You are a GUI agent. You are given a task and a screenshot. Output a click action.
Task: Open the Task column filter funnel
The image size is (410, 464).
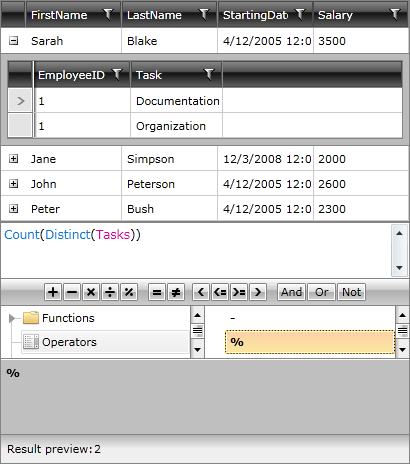click(x=209, y=74)
